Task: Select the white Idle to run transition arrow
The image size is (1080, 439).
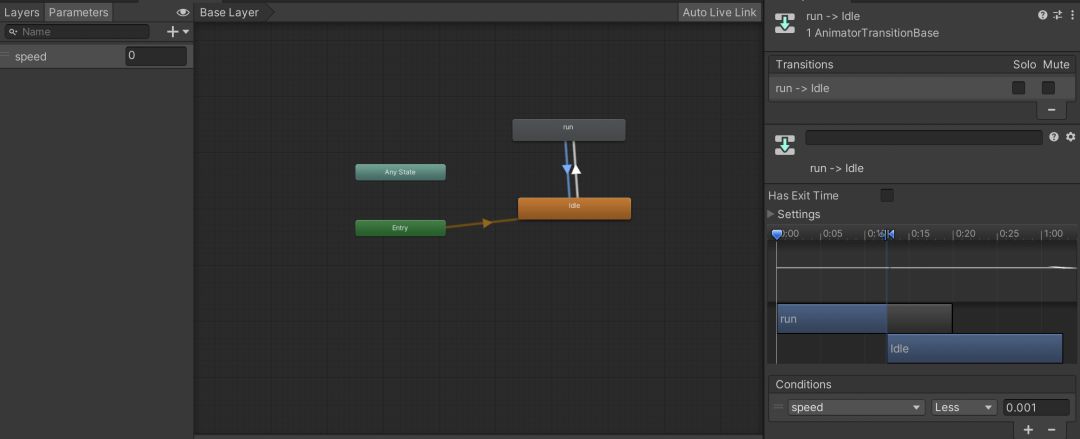Action: coord(577,169)
